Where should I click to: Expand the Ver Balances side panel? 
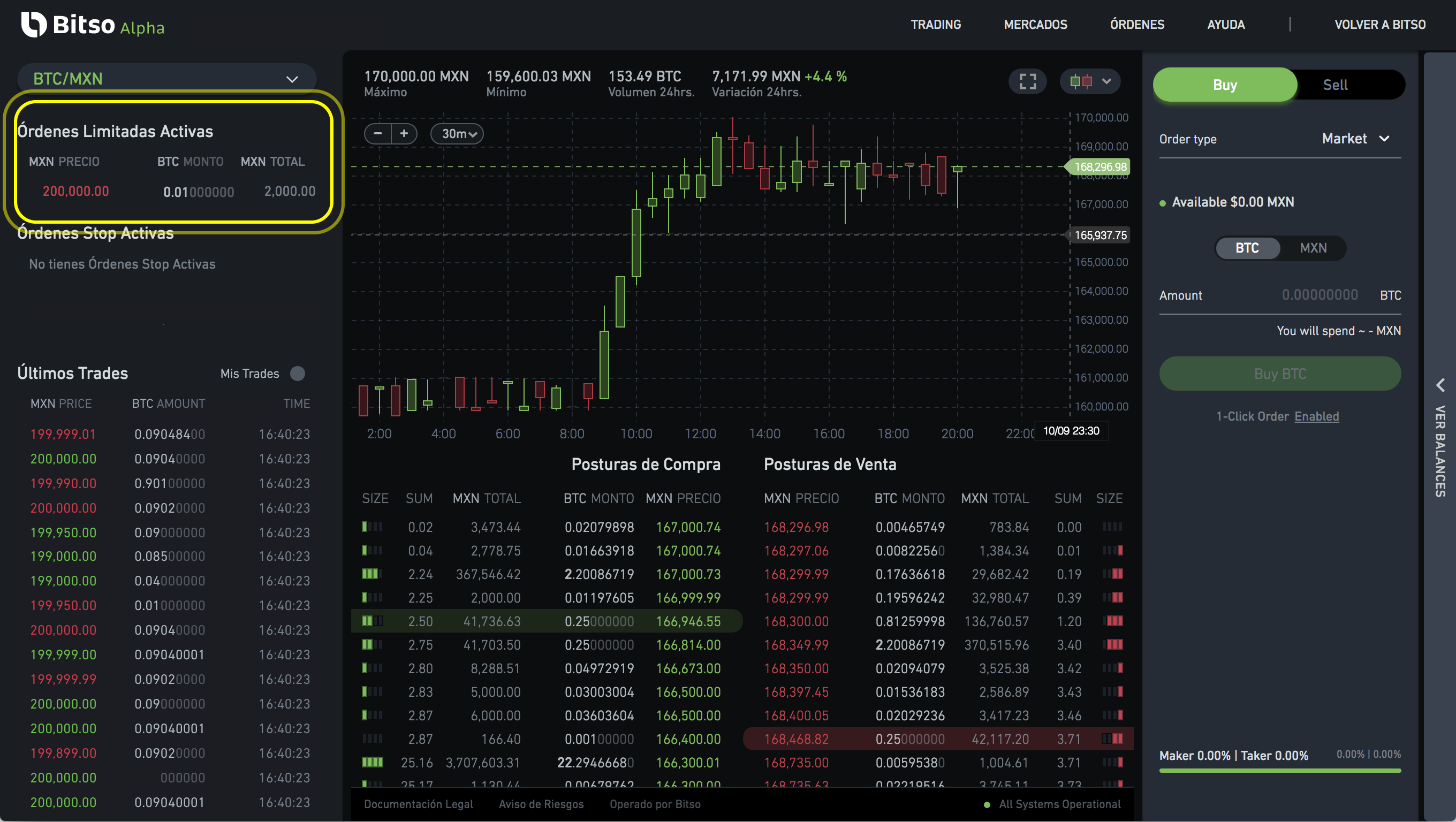[1440, 437]
